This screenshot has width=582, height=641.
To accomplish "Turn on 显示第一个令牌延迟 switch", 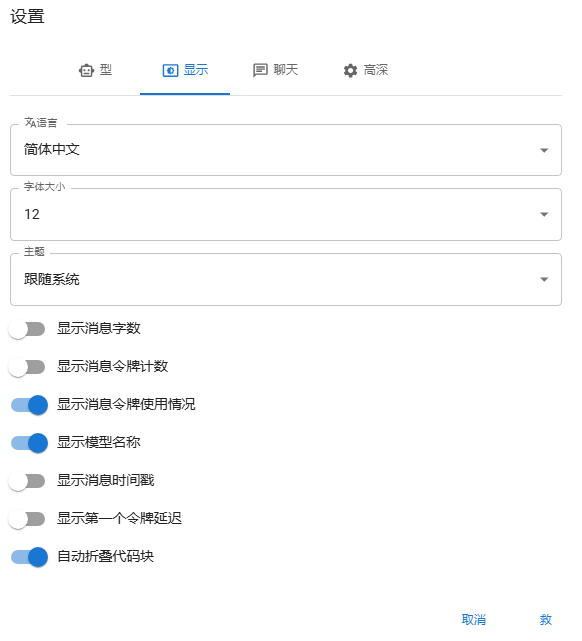I will coord(28,519).
